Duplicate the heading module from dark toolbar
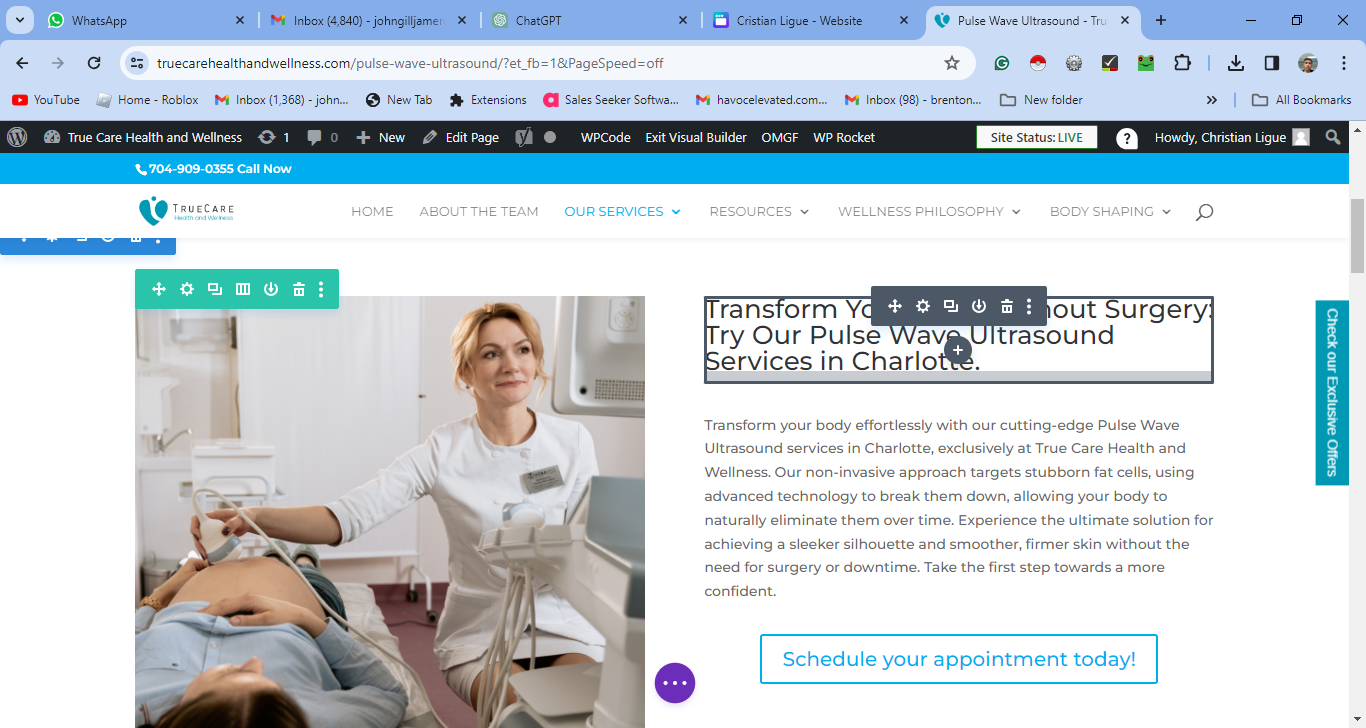 coord(951,306)
